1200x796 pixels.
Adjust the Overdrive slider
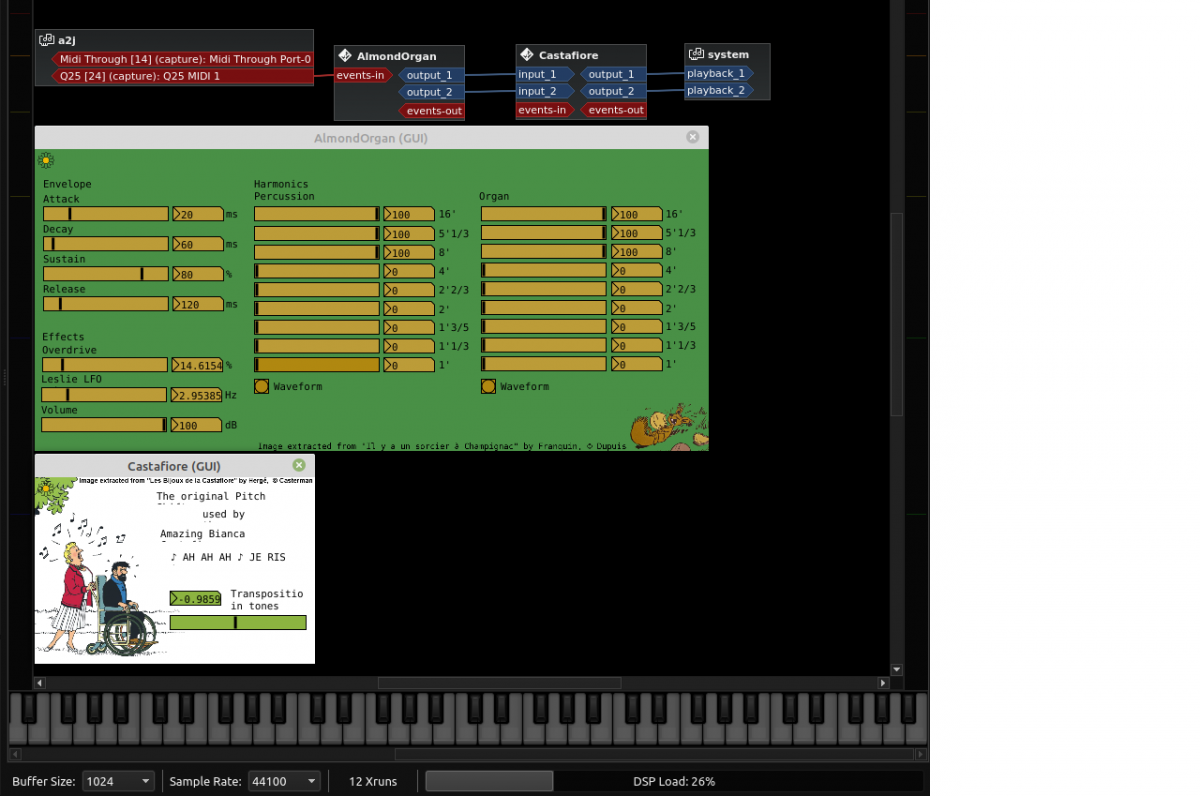click(105, 365)
